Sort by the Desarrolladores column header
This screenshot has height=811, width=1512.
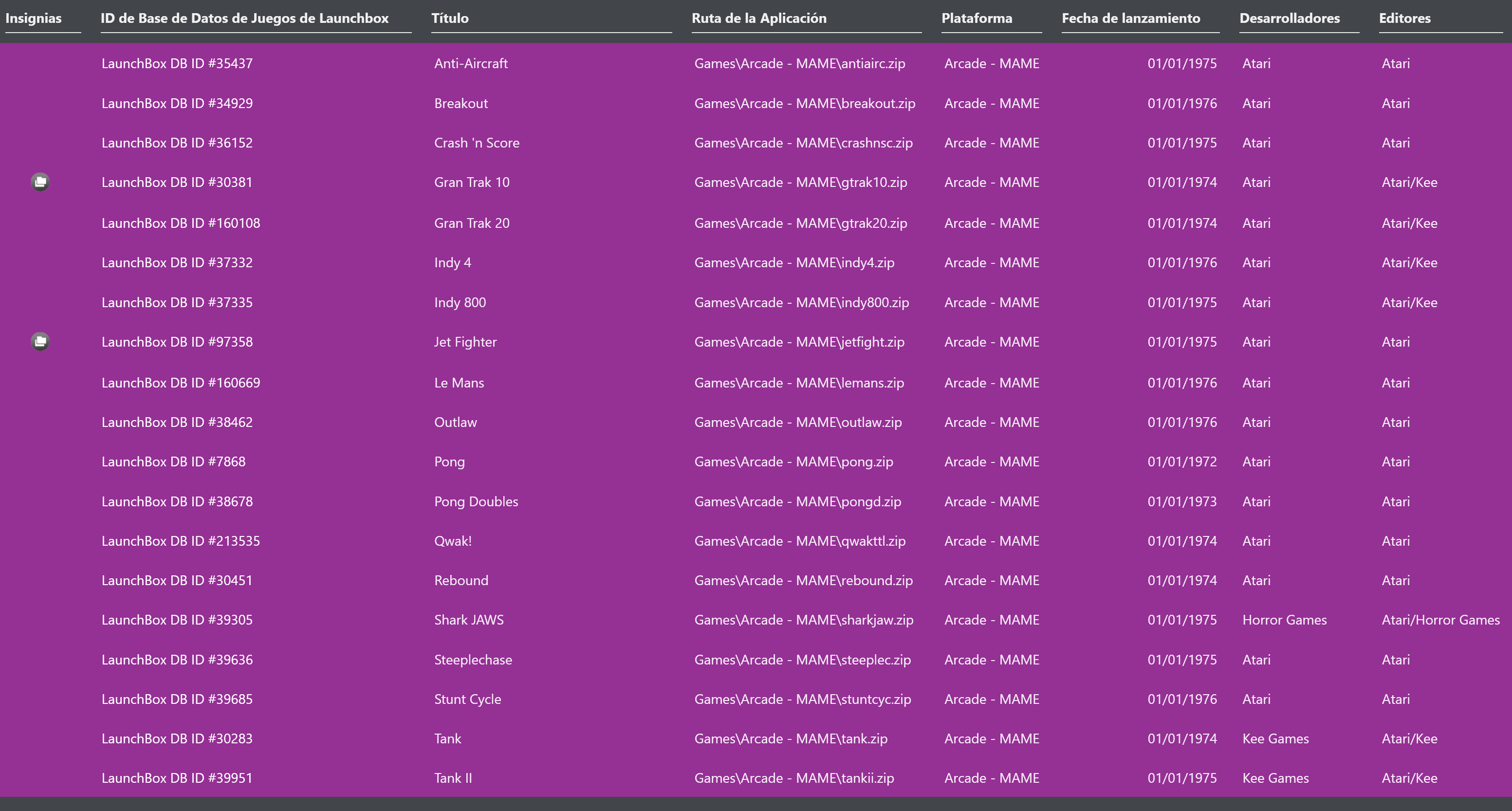click(1290, 18)
